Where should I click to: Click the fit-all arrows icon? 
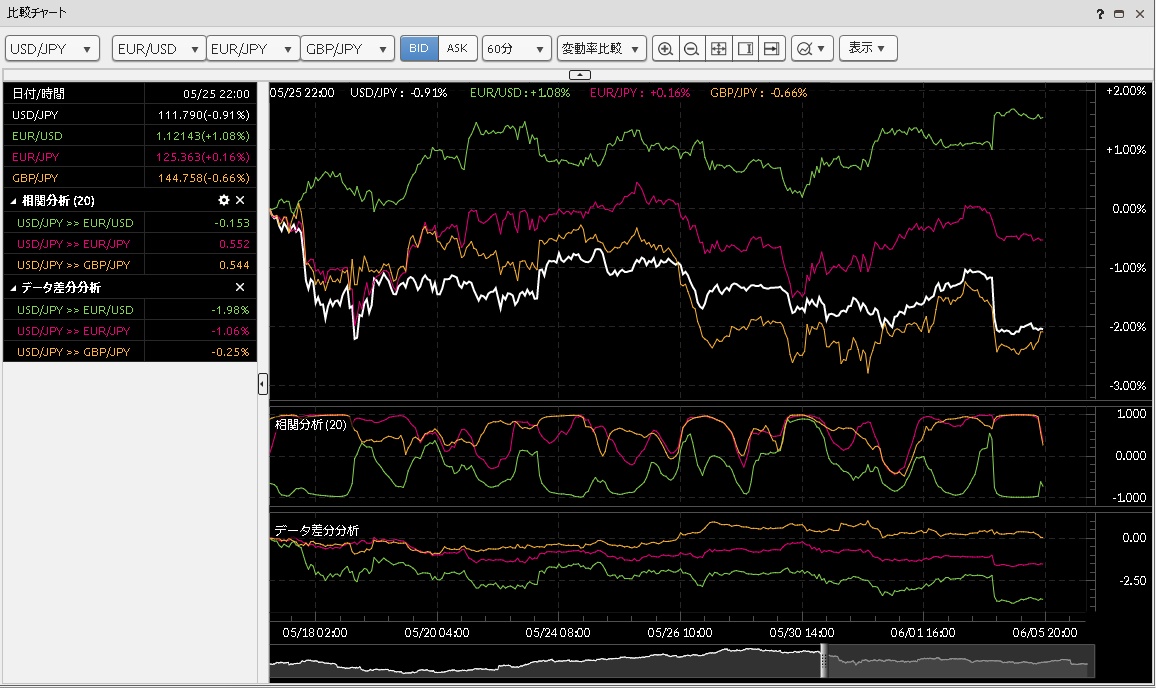718,49
